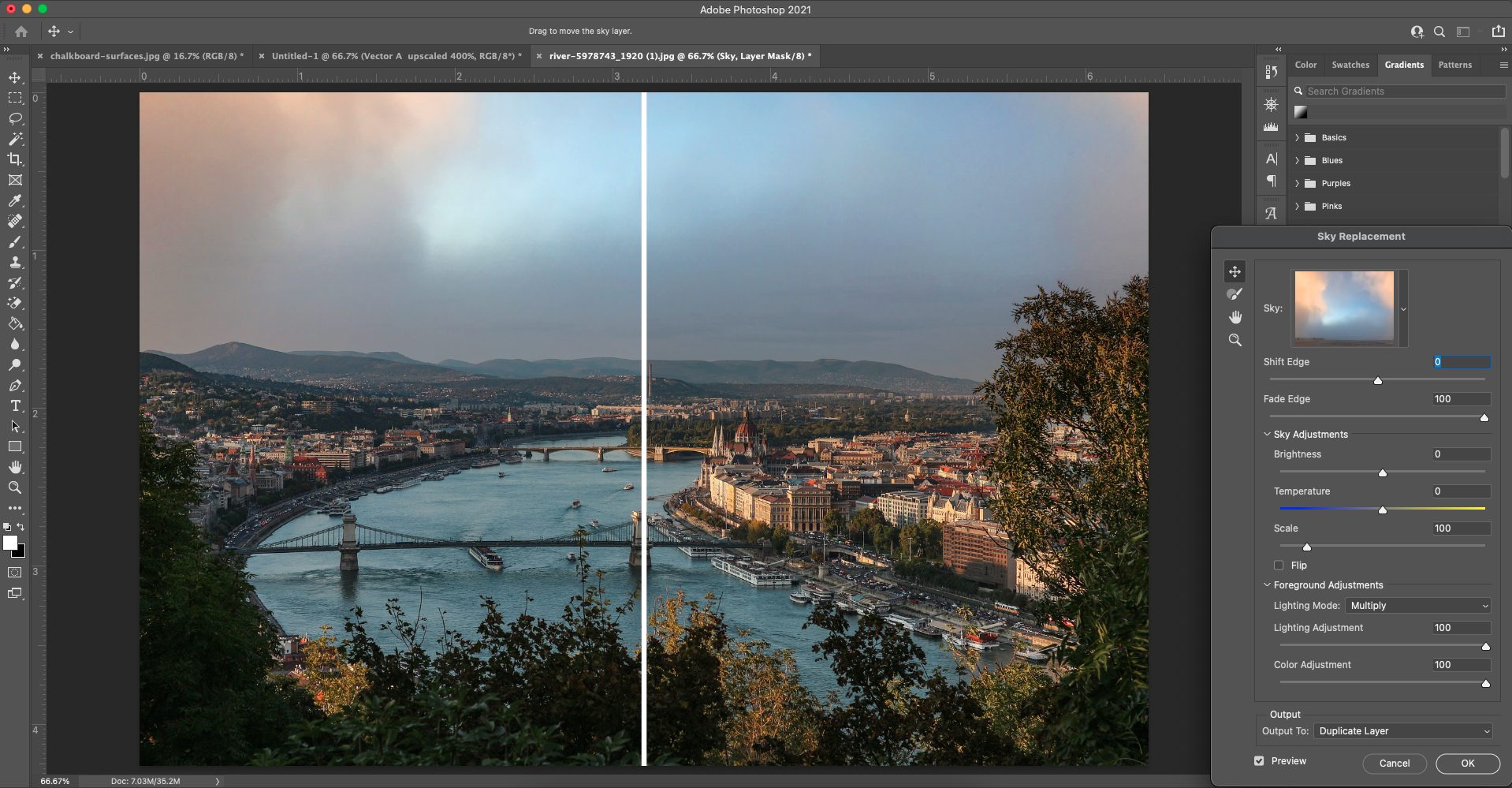Click the Brightness value field
This screenshot has height=788, width=1512.
(x=1461, y=454)
